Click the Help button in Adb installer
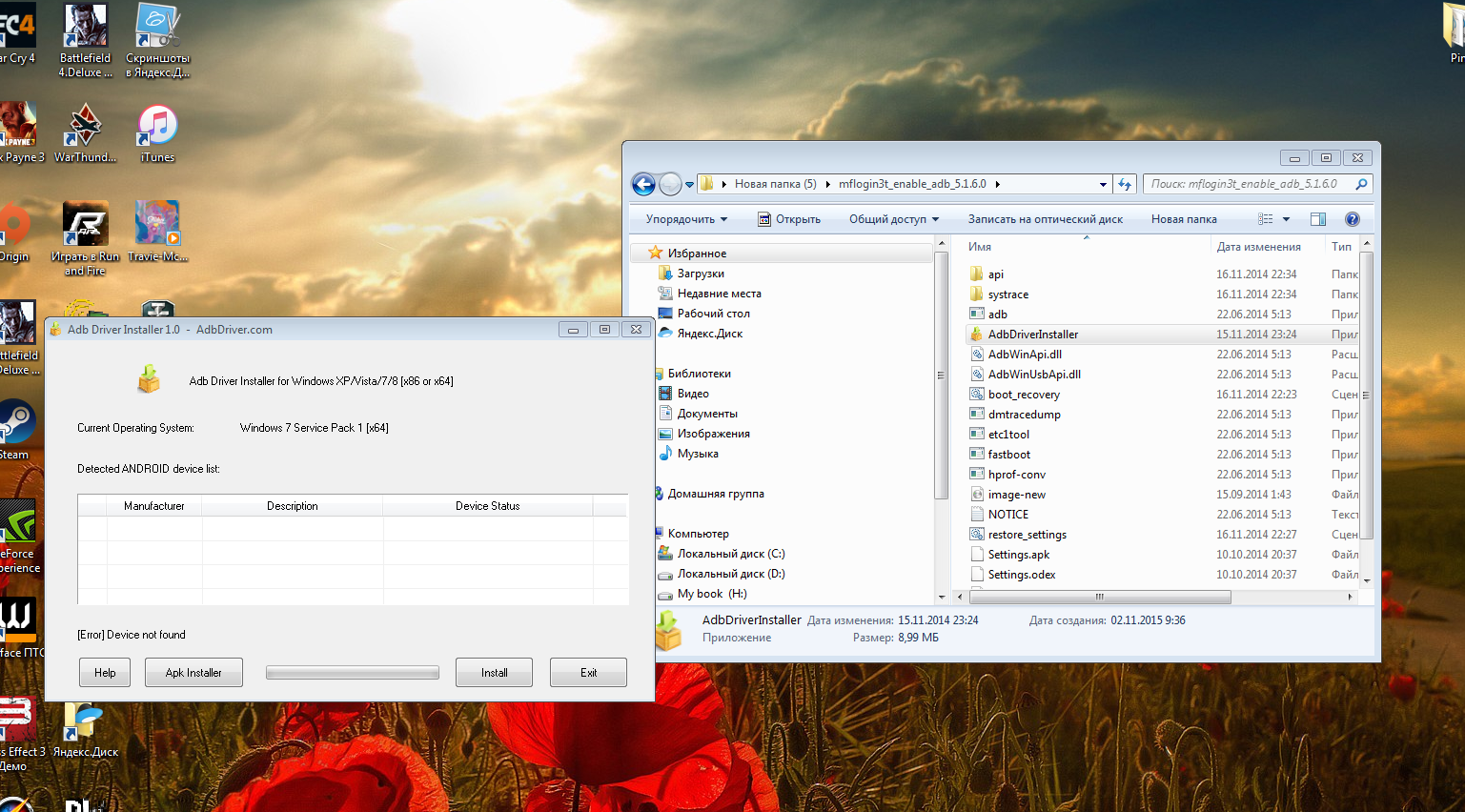This screenshot has height=812, width=1465. [x=105, y=673]
